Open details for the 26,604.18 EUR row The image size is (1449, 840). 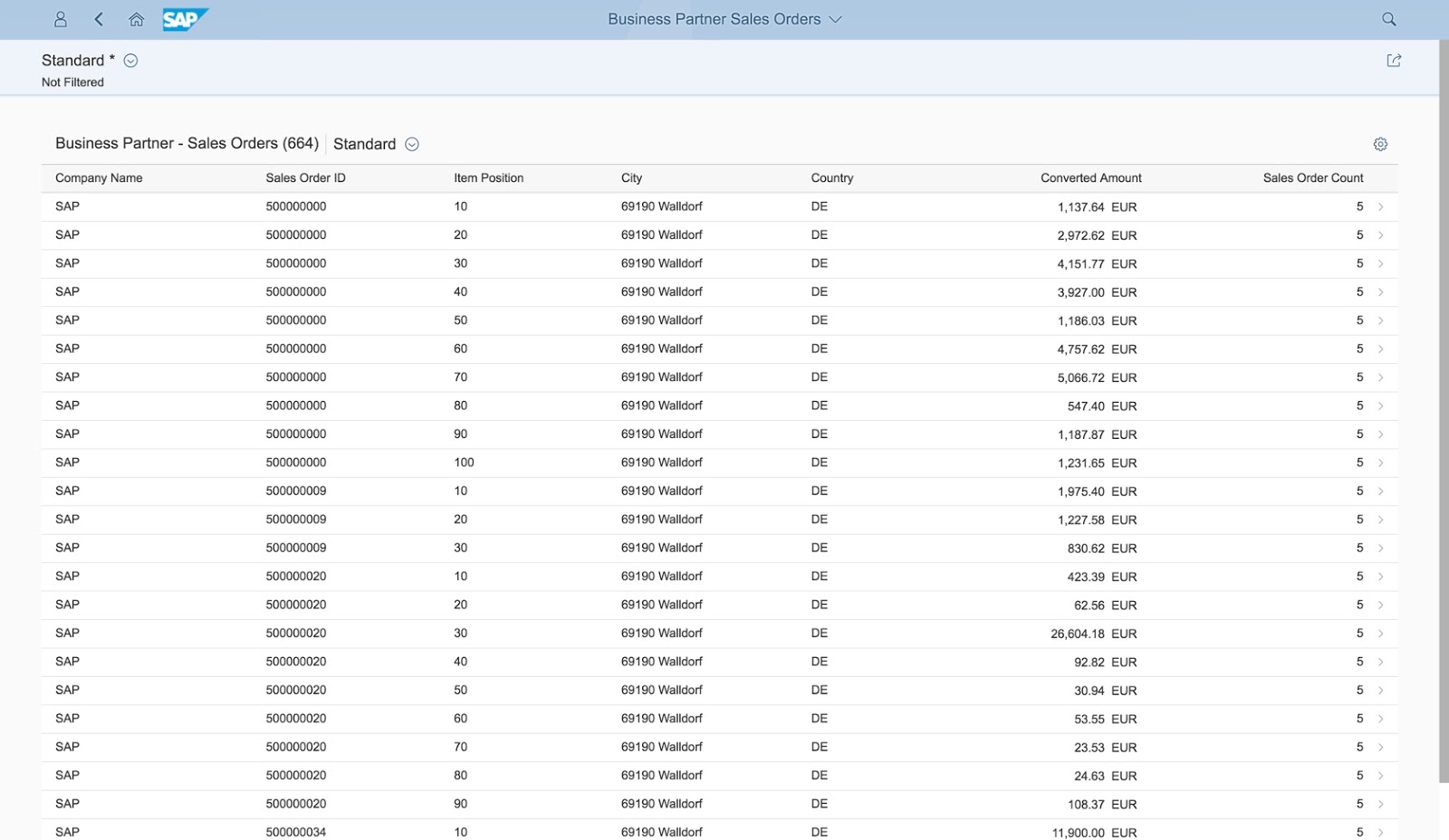pyautogui.click(x=1380, y=634)
